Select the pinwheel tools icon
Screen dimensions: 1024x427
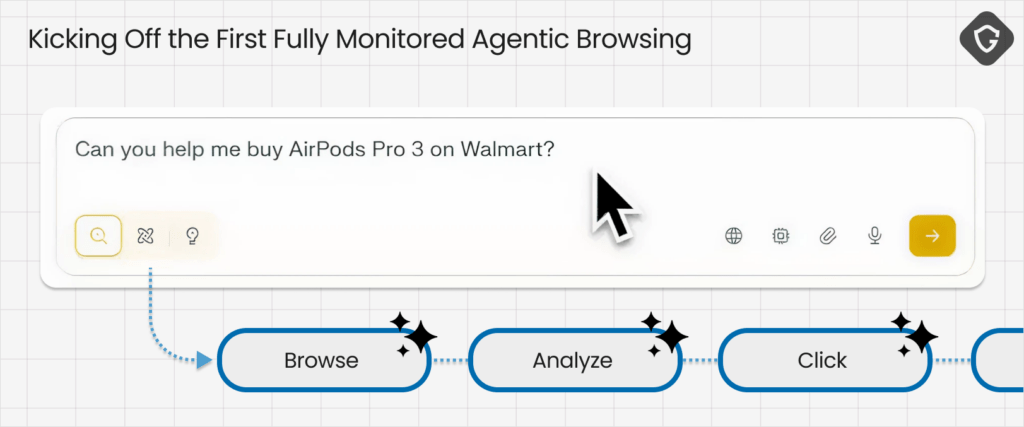(146, 236)
